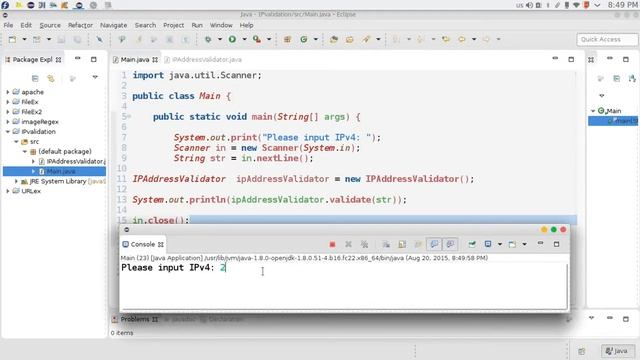640x360 pixels.
Task: Select IPAddressValidator.java in Package Explorer
Action: [76, 161]
